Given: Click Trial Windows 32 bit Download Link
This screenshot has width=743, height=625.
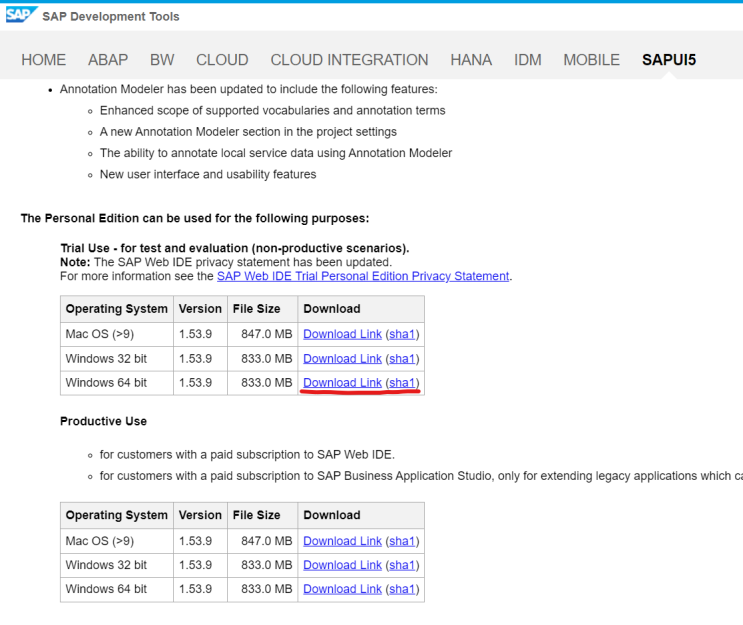Looking at the screenshot, I should [x=342, y=358].
